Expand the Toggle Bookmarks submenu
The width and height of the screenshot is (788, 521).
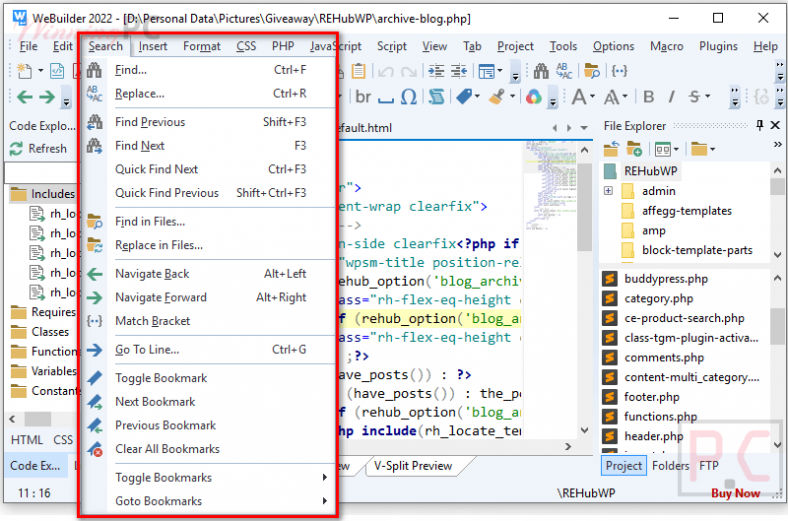(x=209, y=478)
